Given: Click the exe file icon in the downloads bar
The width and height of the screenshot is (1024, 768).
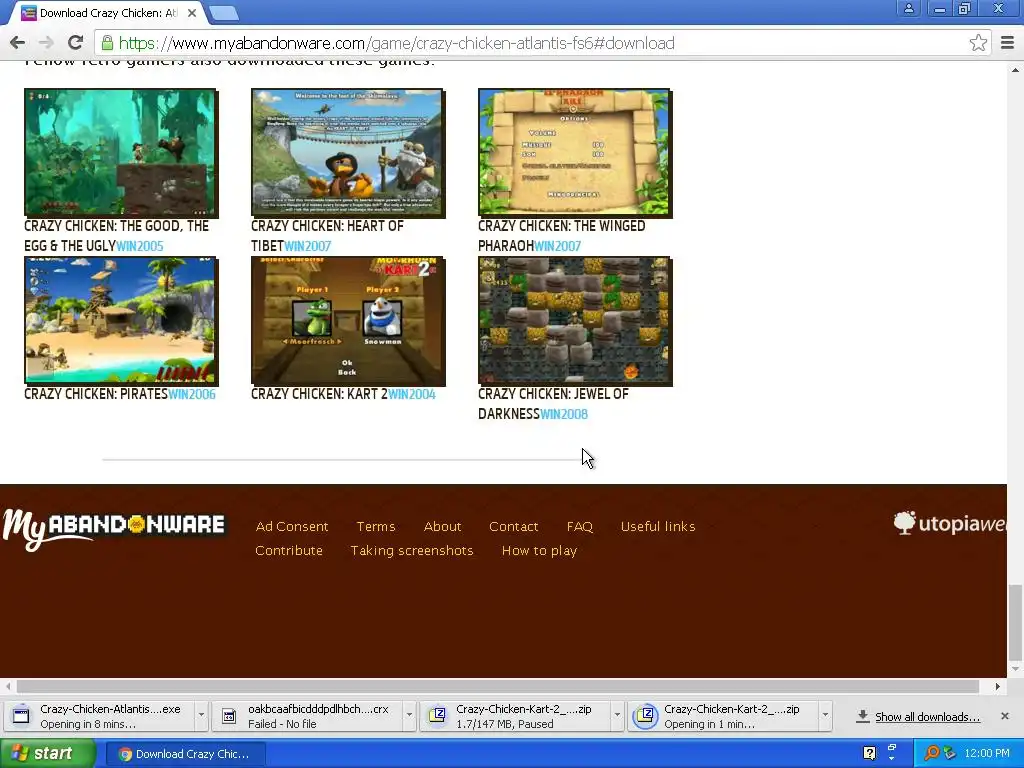Looking at the screenshot, I should [21, 716].
